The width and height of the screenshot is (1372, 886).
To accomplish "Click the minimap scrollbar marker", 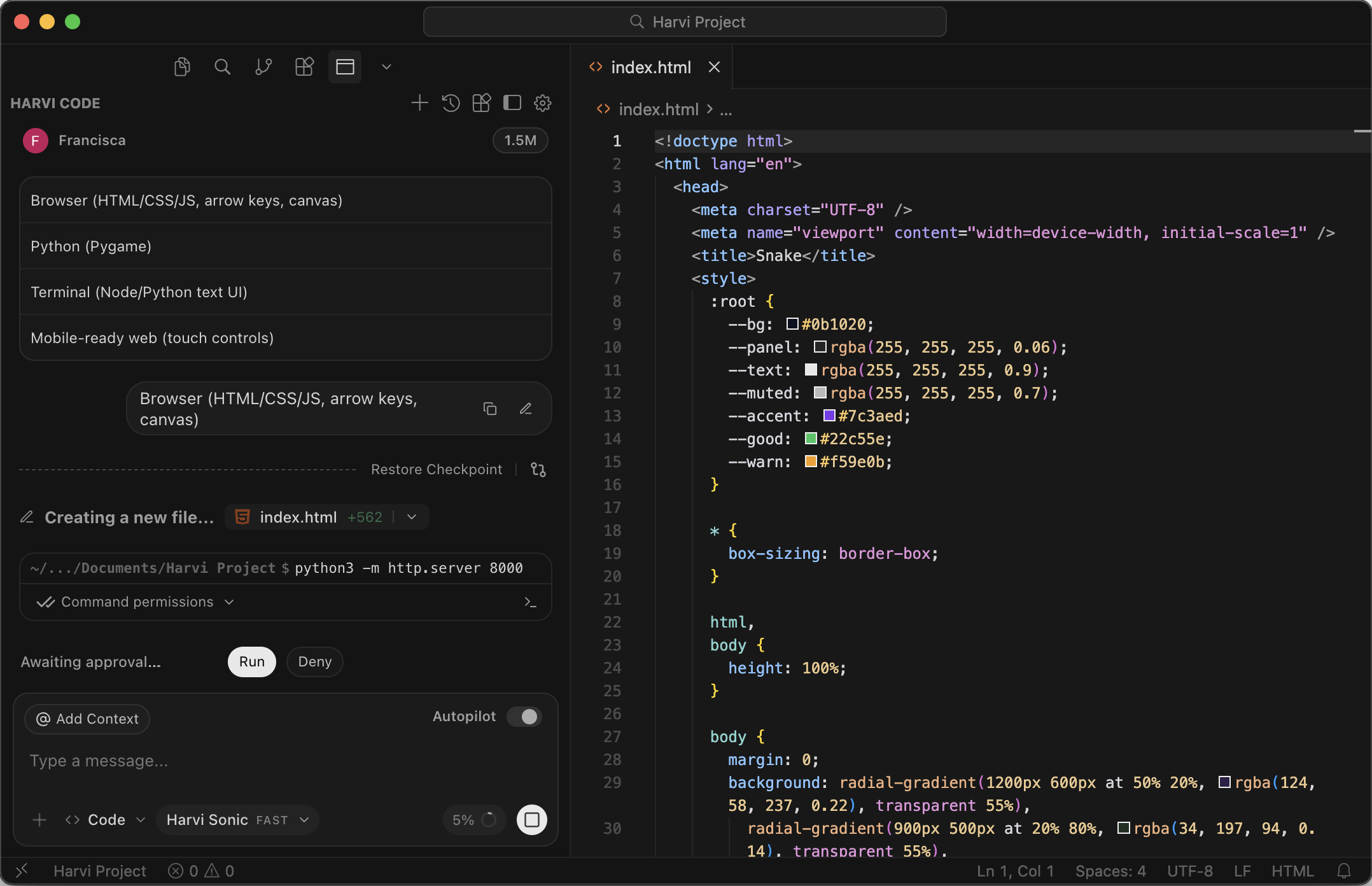I will (1362, 131).
